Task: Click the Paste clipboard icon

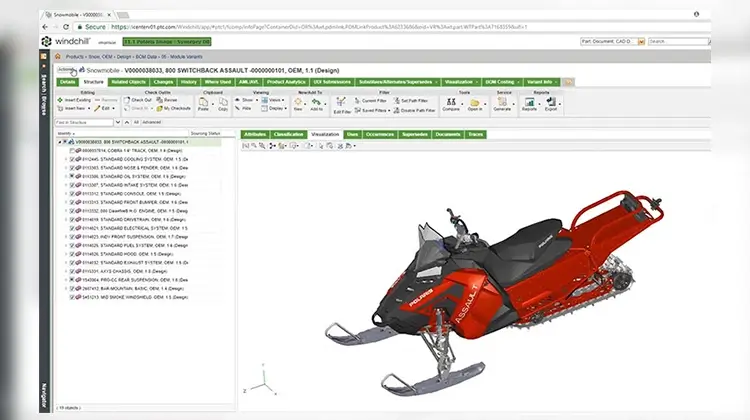Action: [x=203, y=102]
